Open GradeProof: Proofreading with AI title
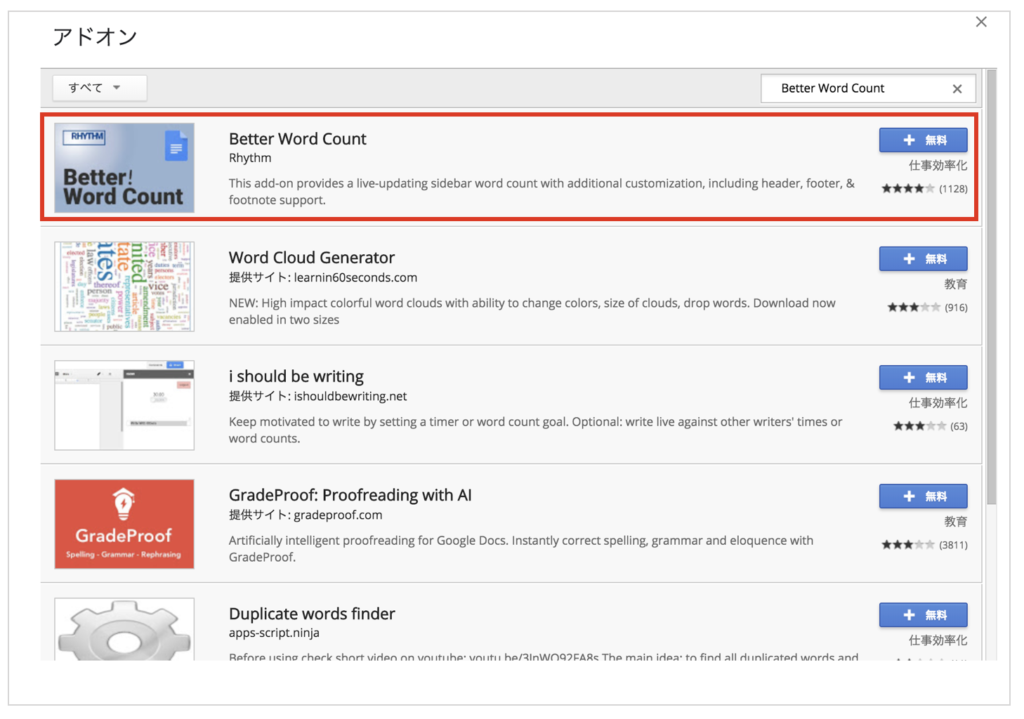The image size is (1024, 719). 350,496
